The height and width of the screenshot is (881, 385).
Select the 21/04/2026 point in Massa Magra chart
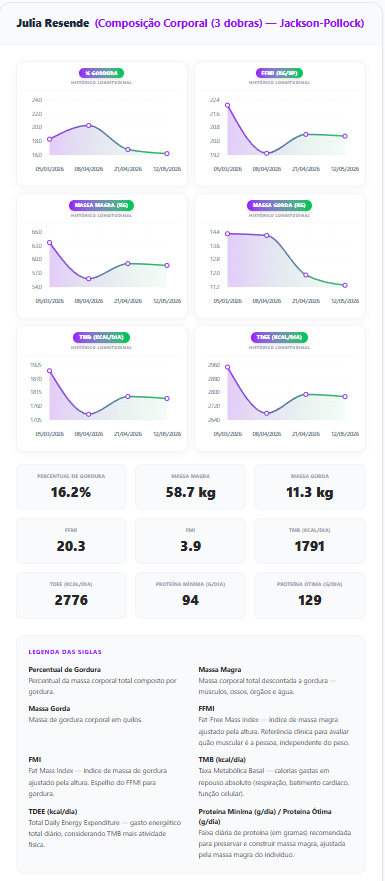128,264
